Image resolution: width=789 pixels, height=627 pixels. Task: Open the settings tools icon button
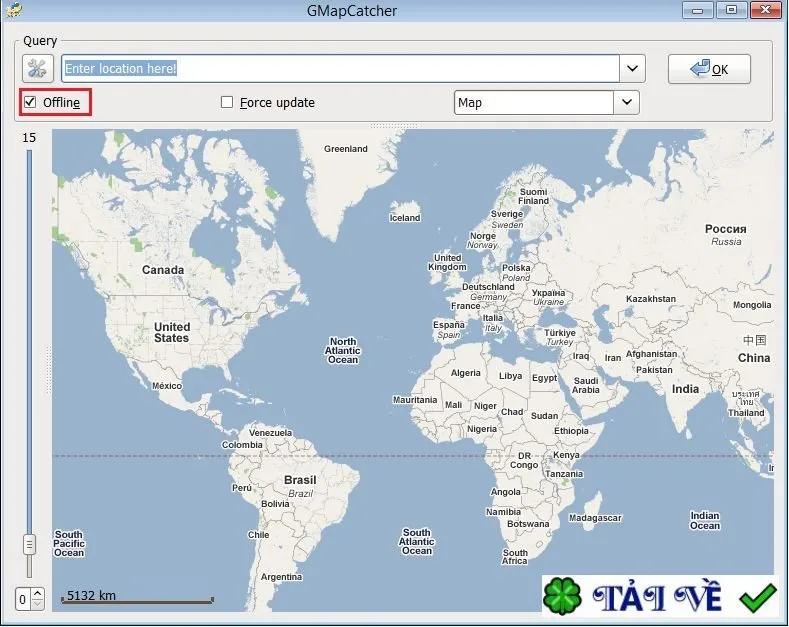pos(38,68)
